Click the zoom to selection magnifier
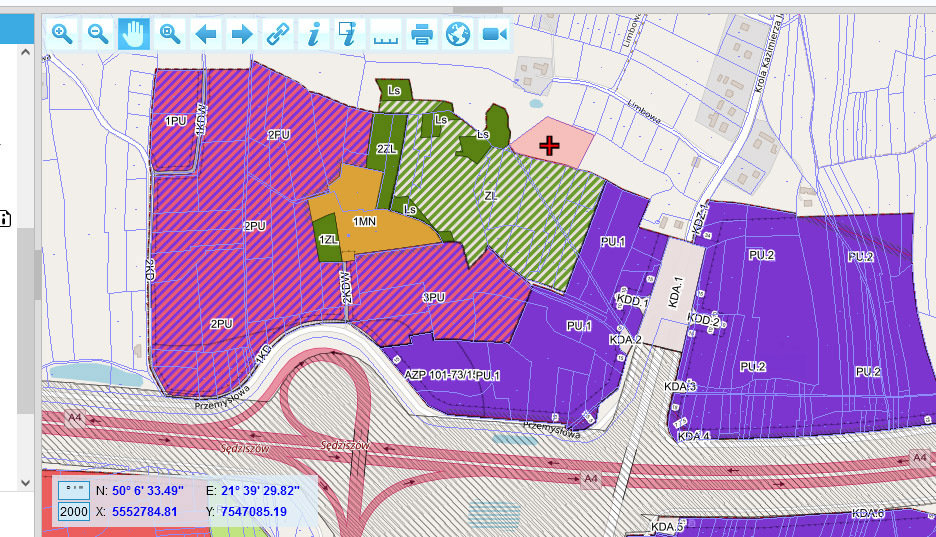The height and width of the screenshot is (537, 936). pos(170,34)
